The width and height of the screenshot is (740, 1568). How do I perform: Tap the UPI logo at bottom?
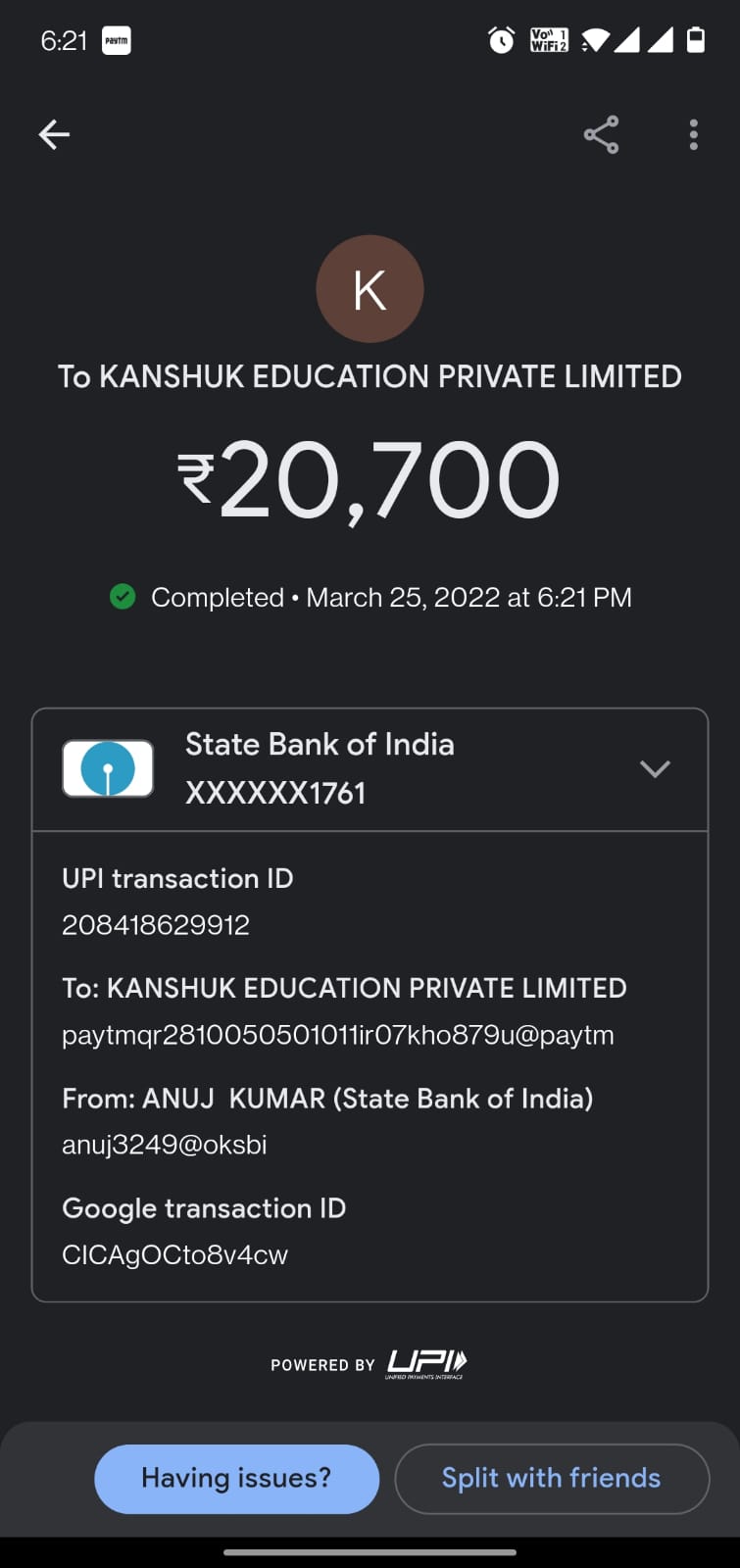tap(426, 1363)
